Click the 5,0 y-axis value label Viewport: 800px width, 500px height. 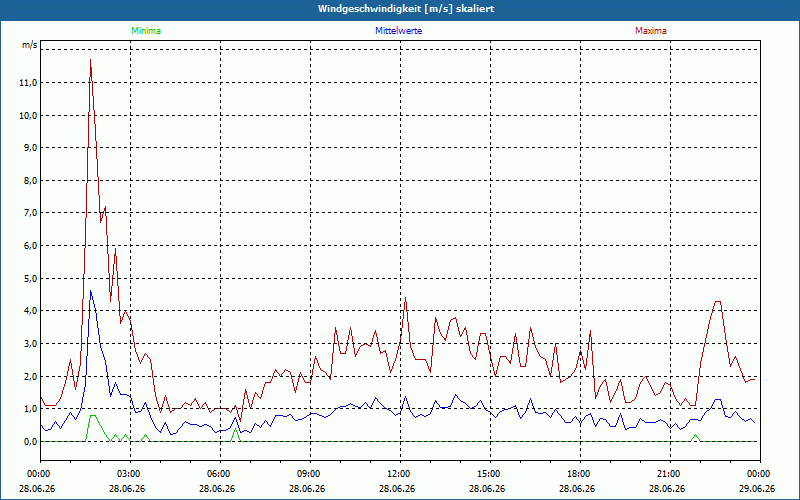(30, 279)
